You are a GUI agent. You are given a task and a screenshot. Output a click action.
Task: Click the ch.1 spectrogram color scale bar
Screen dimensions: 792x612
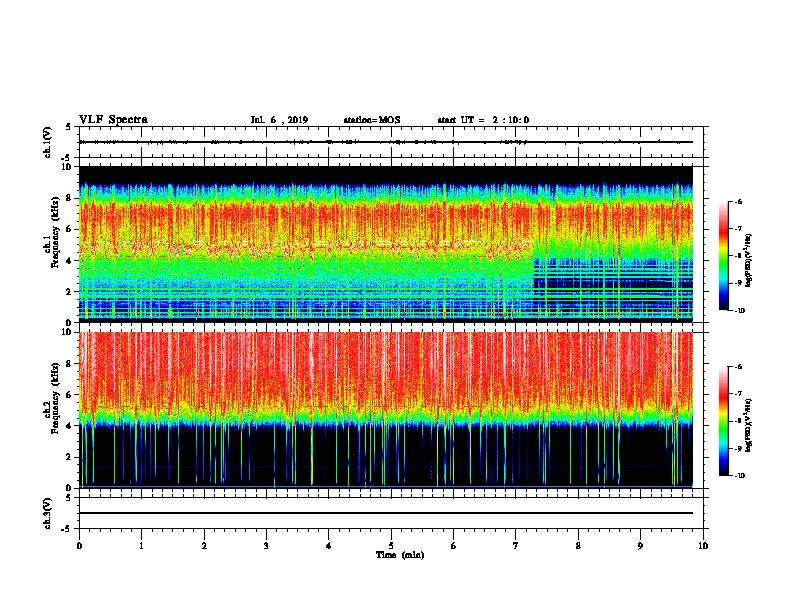tap(723, 256)
